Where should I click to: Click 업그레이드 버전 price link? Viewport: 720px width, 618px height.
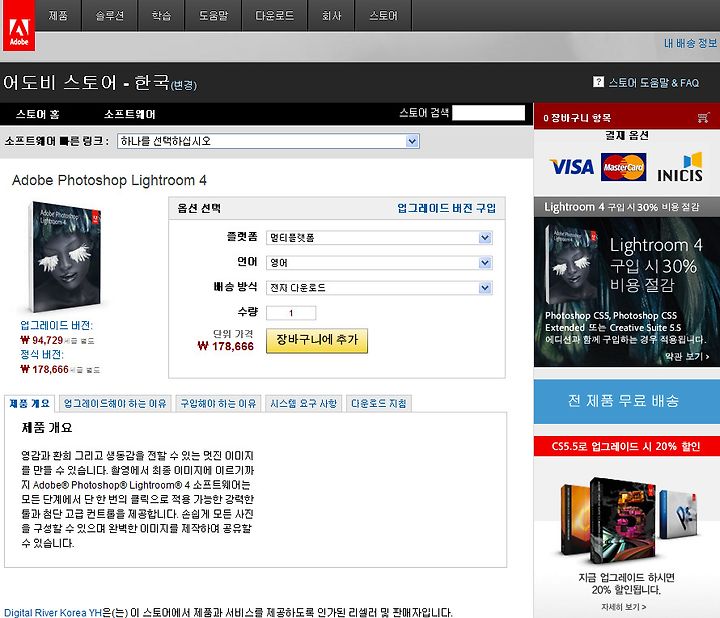[x=56, y=326]
